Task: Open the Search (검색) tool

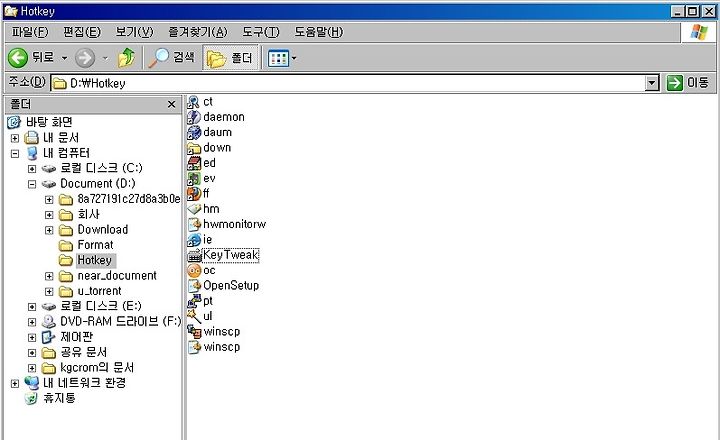Action: pyautogui.click(x=172, y=58)
